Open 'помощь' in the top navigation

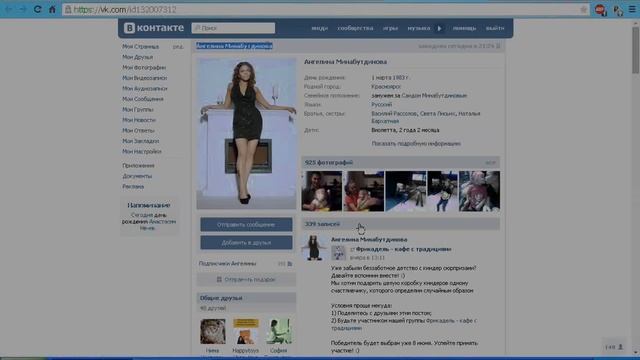pos(464,28)
